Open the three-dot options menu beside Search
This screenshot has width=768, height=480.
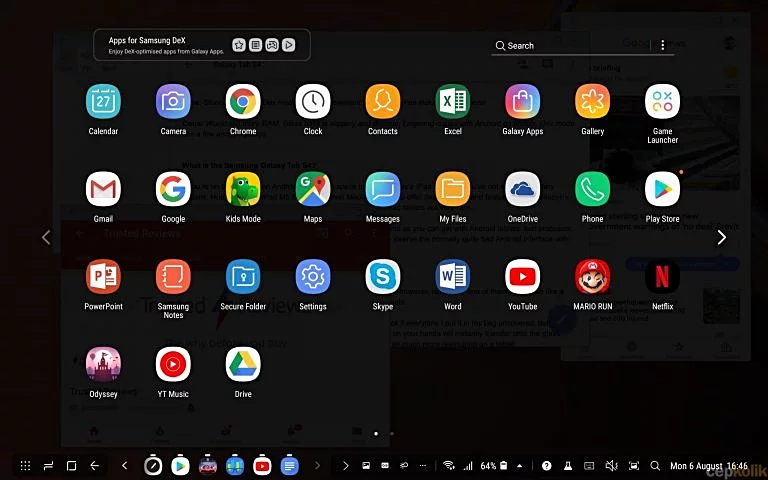click(x=663, y=45)
